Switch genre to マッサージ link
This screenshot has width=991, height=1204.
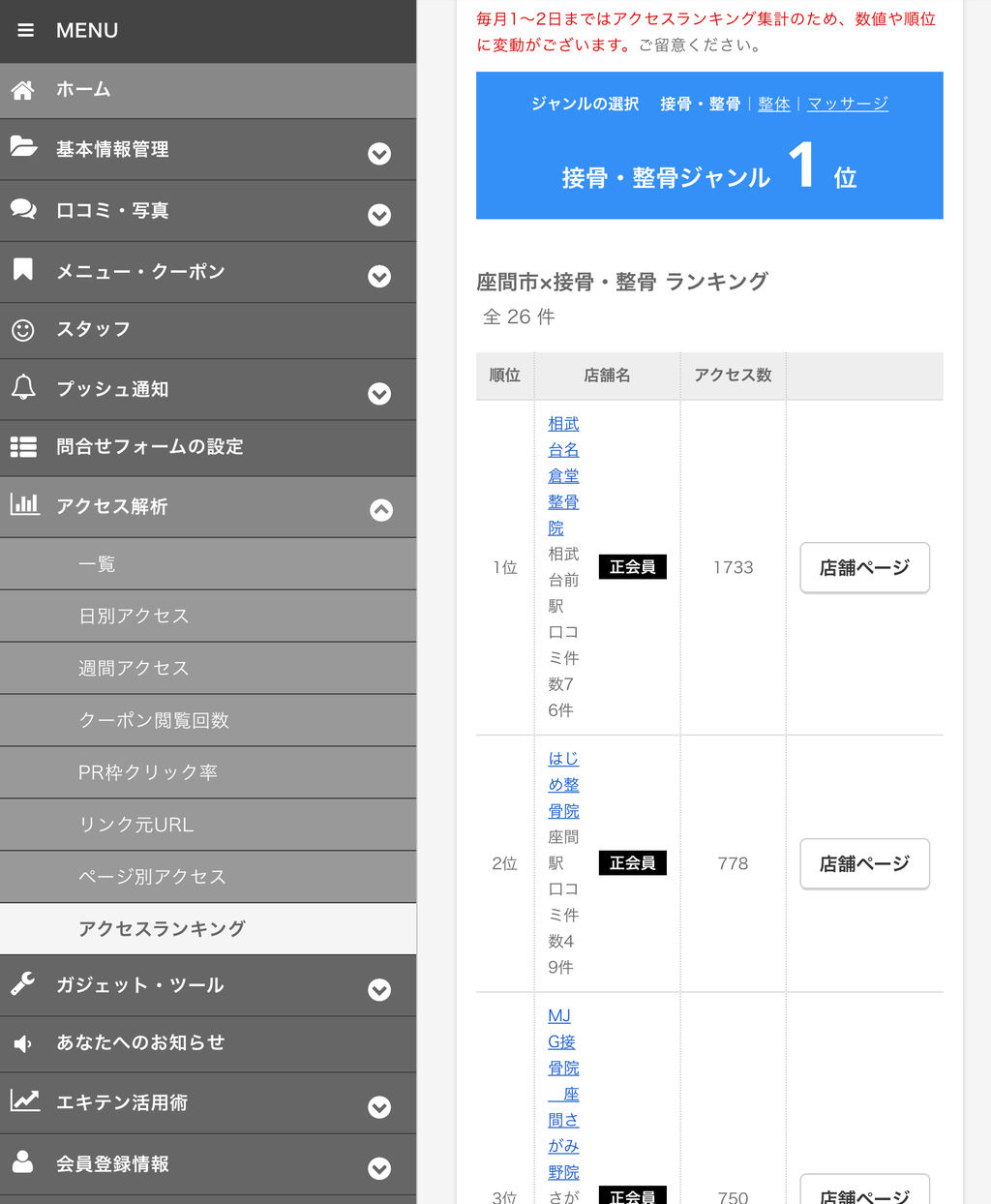tap(848, 104)
